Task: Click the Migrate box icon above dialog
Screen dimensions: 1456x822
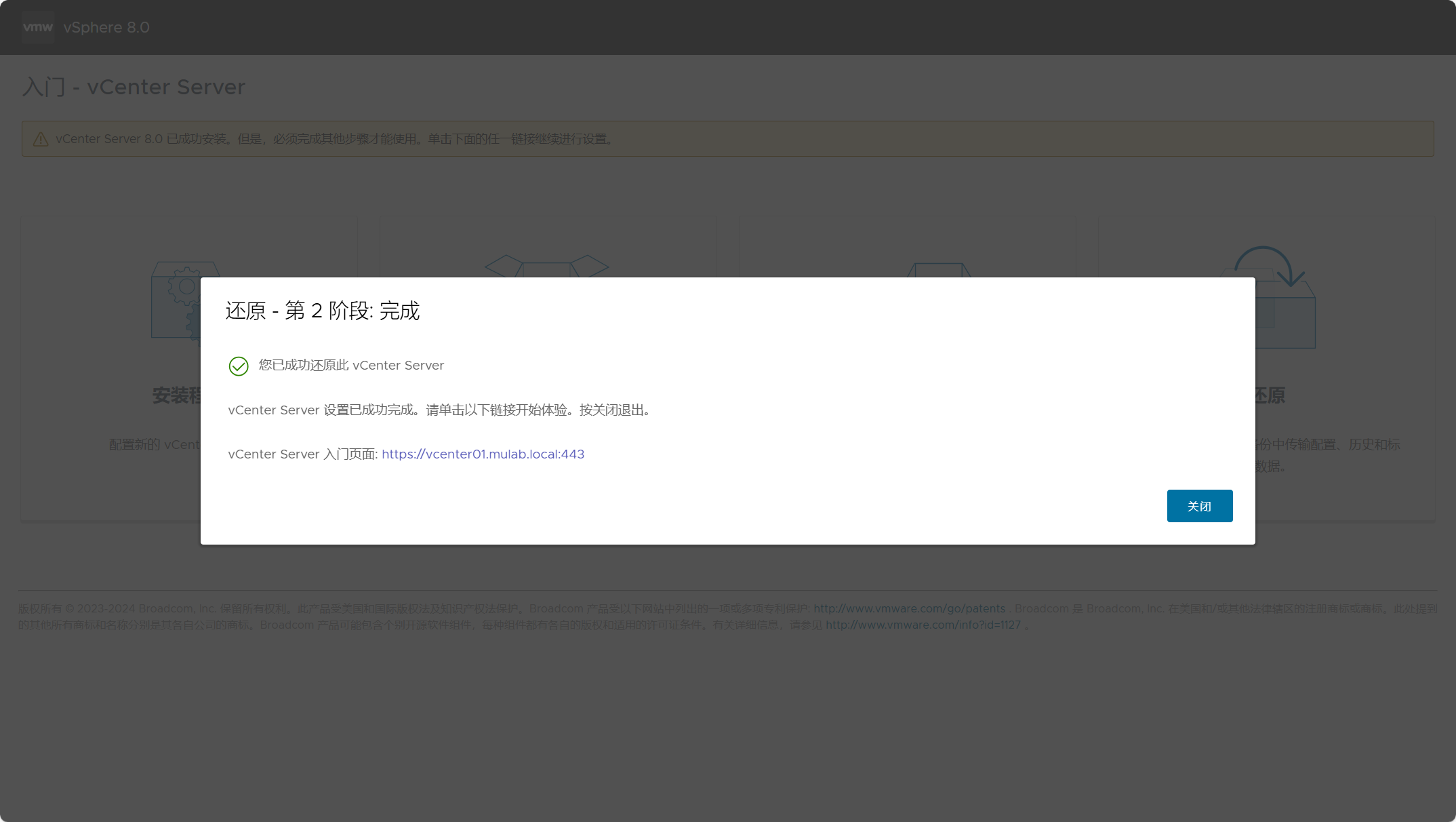Action: pyautogui.click(x=939, y=270)
